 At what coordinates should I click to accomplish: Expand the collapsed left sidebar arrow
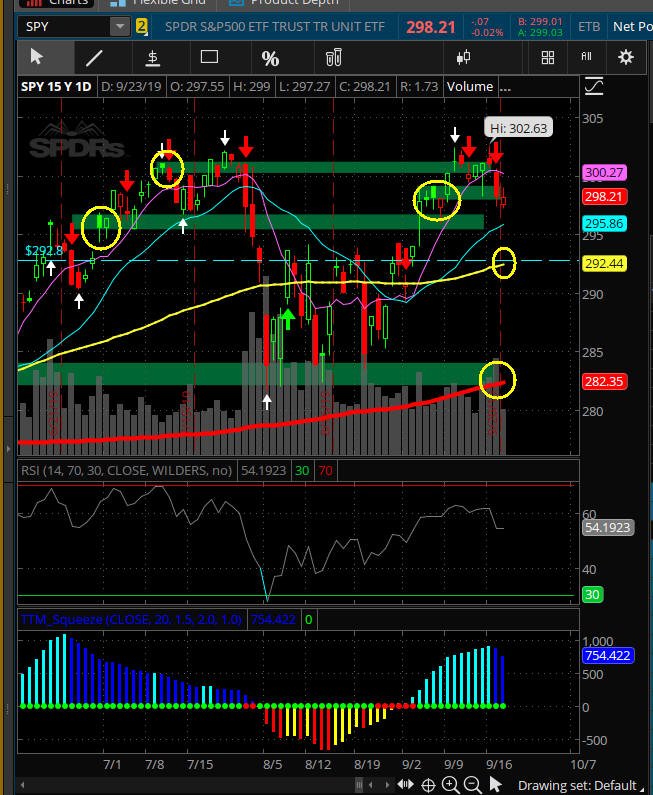click(x=8, y=448)
